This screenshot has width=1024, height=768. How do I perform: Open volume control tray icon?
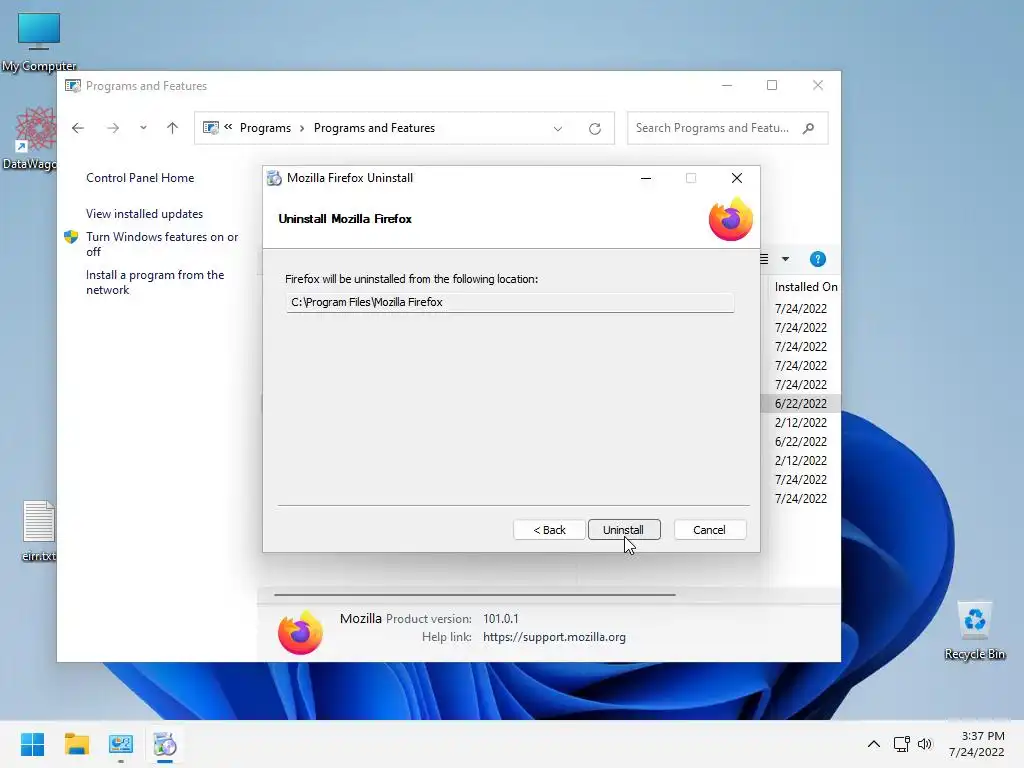[x=925, y=744]
